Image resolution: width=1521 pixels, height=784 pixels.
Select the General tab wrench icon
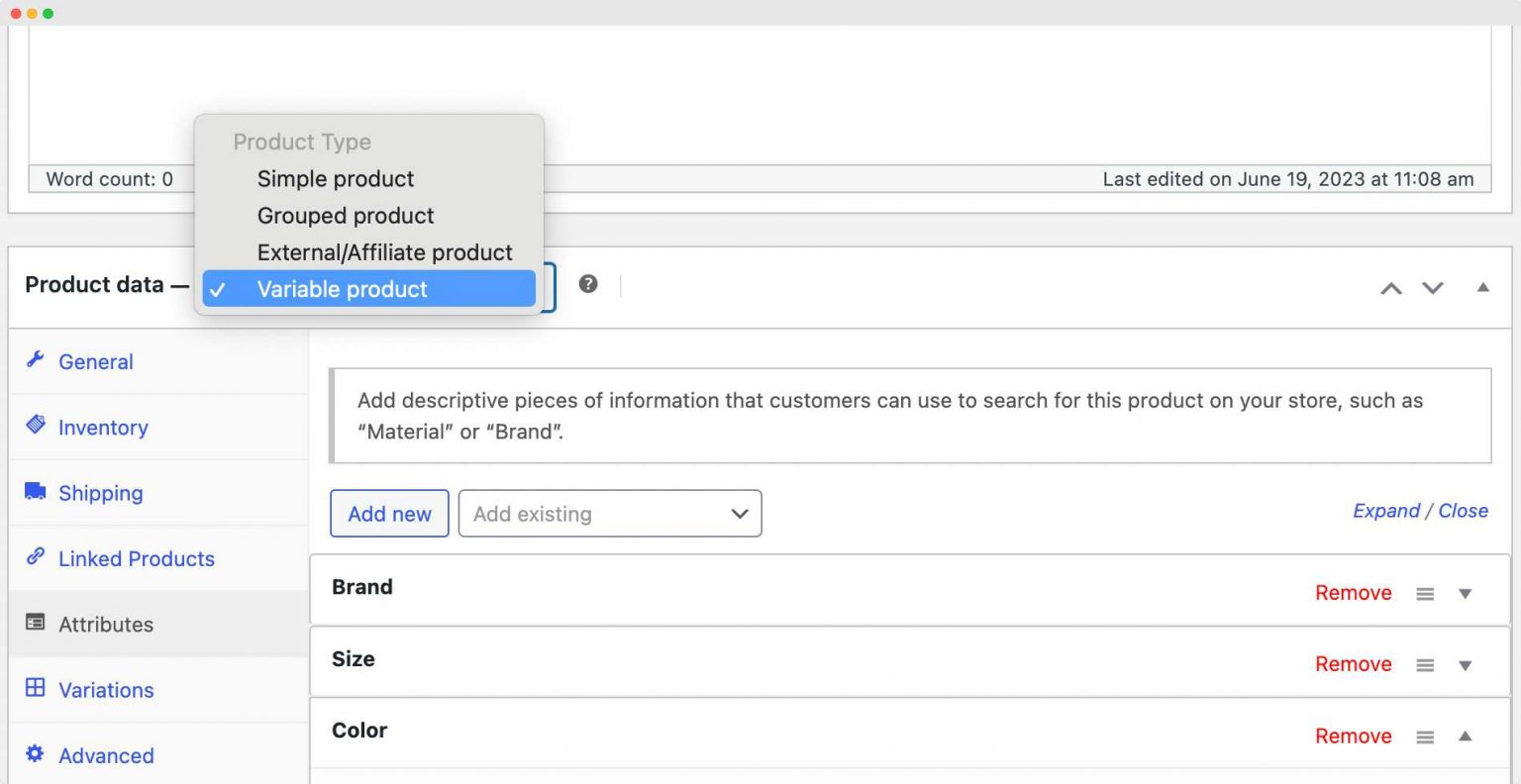tap(36, 360)
